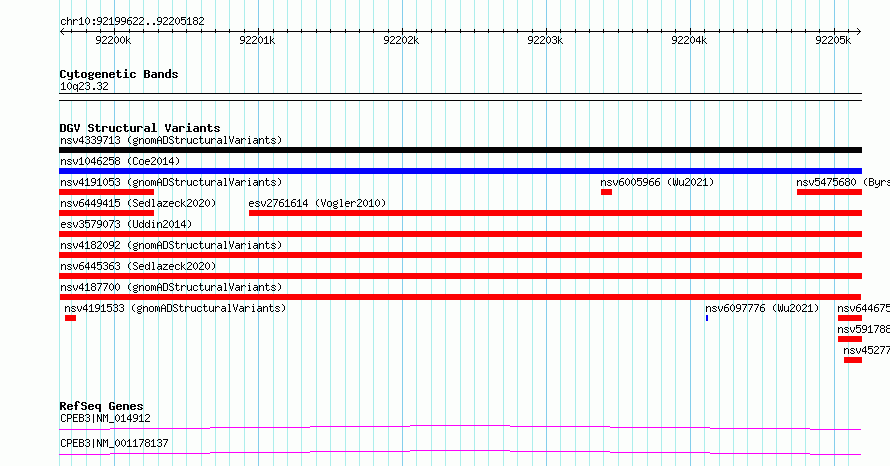Click the nsv4339713 gnomADStructuralVariants label

(x=171, y=140)
